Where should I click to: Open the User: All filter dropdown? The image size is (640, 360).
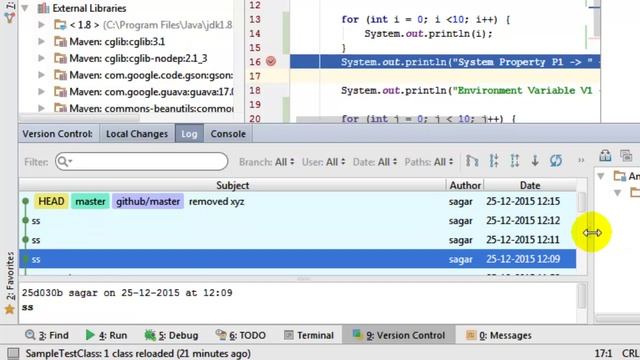[324, 162]
